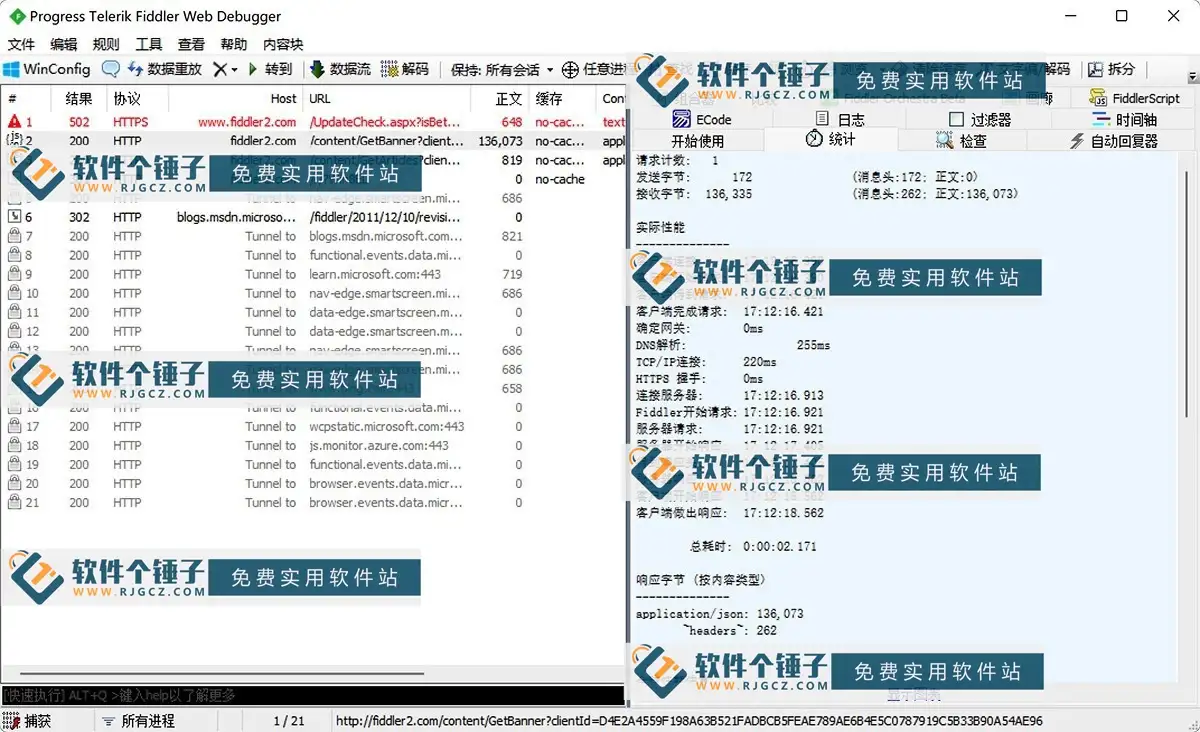Select session 18 js.monitor.azure.com:443
Screen dimensions: 1200x732
click(x=312, y=445)
